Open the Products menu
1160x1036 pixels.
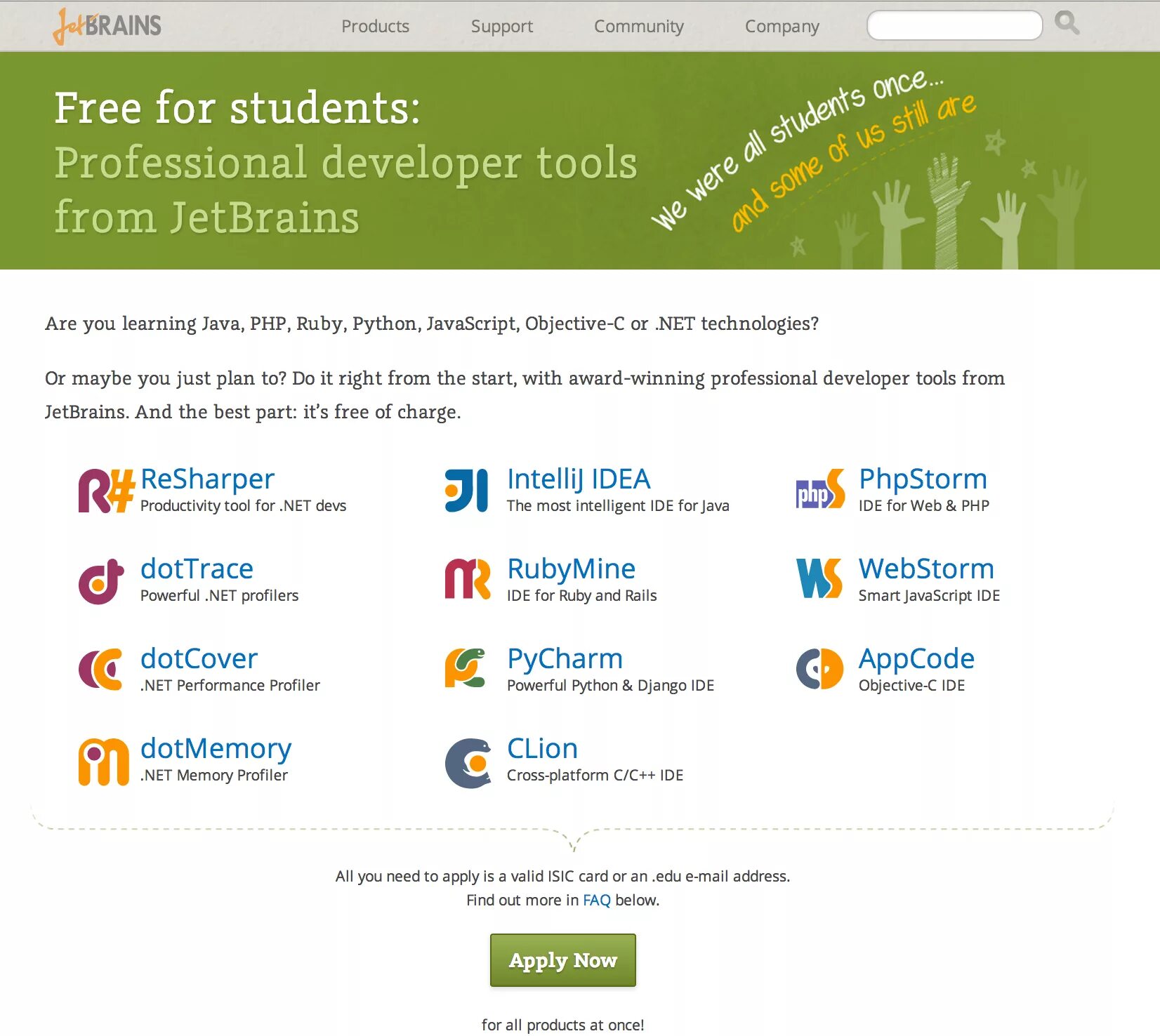pos(375,26)
